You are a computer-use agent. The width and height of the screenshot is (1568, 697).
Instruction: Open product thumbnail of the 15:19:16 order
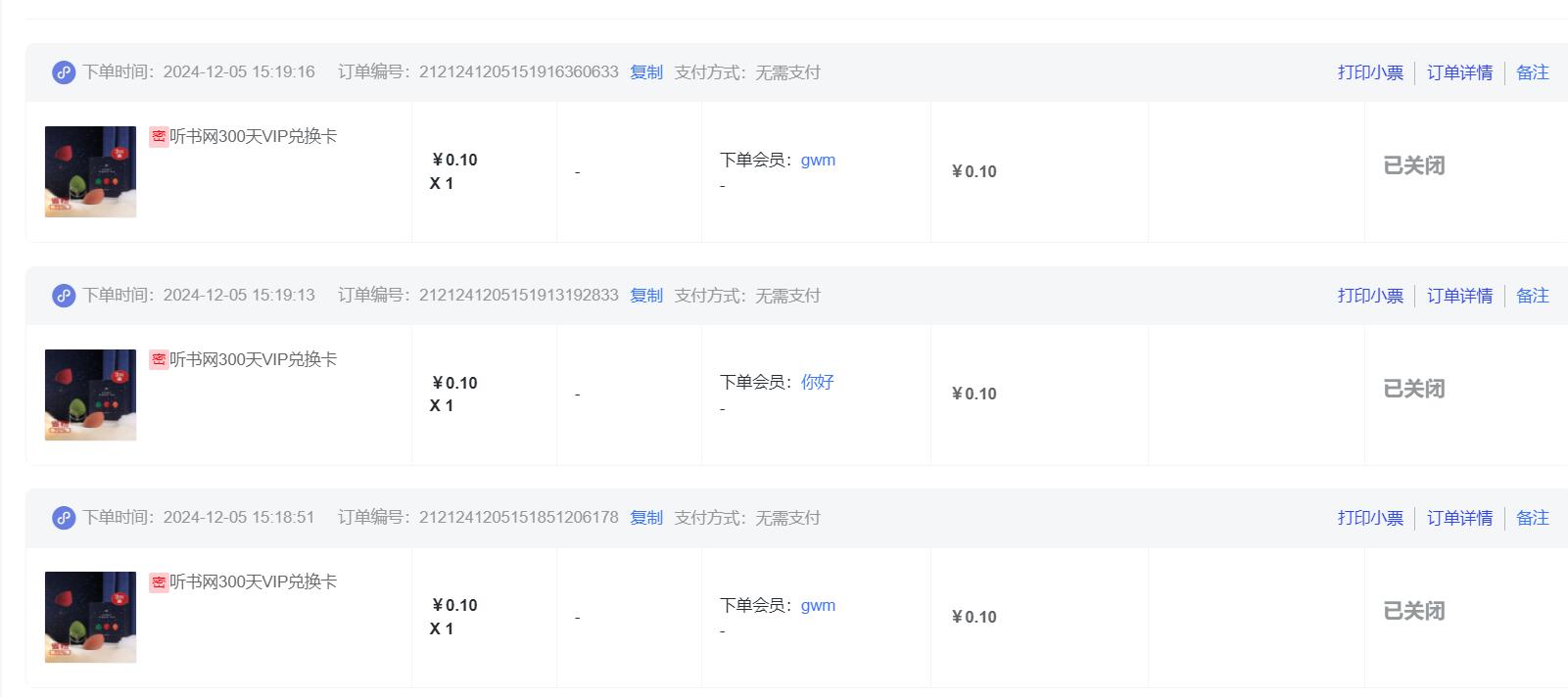click(90, 171)
